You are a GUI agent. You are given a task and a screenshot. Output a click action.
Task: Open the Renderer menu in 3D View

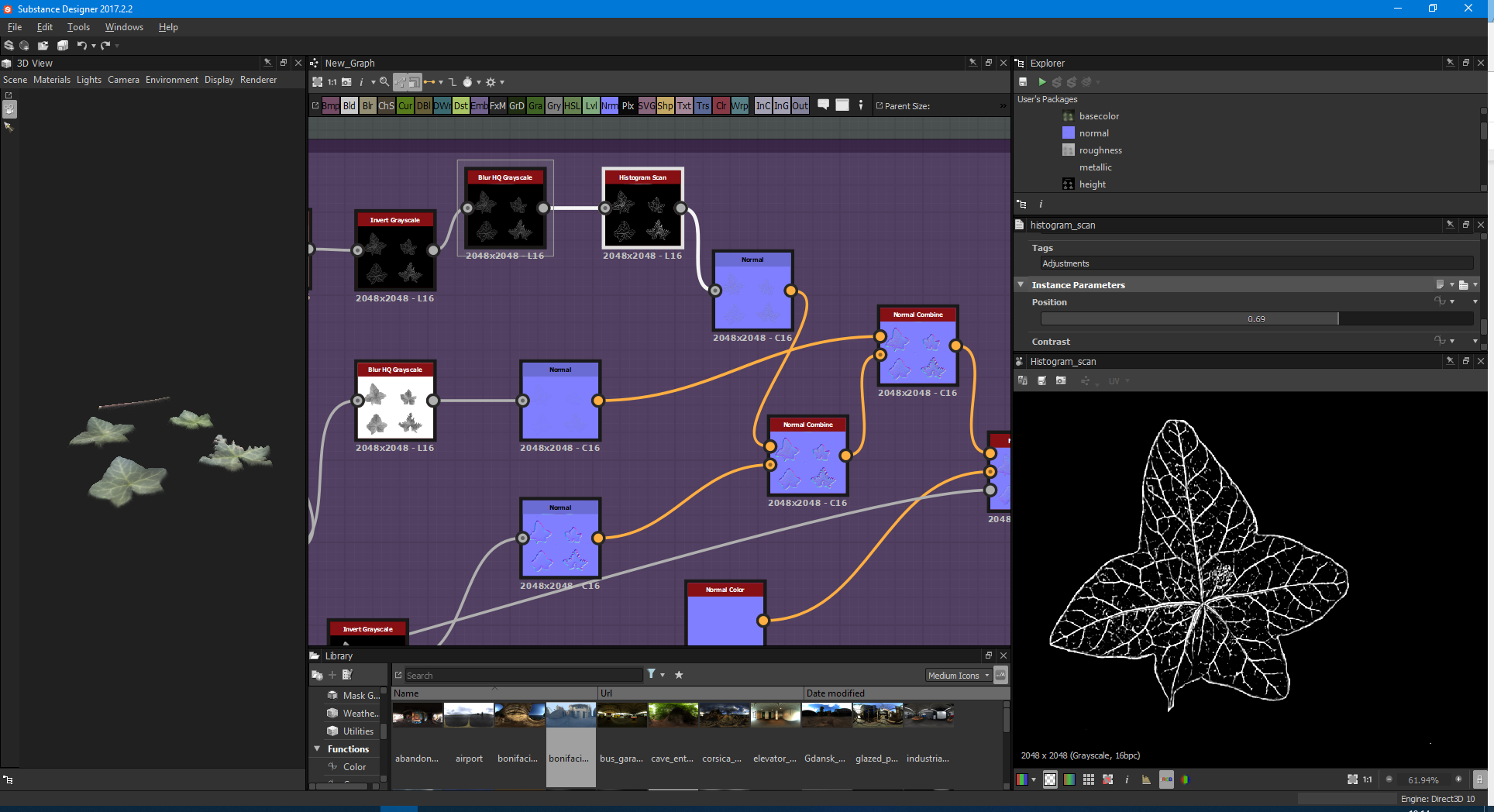(x=258, y=80)
